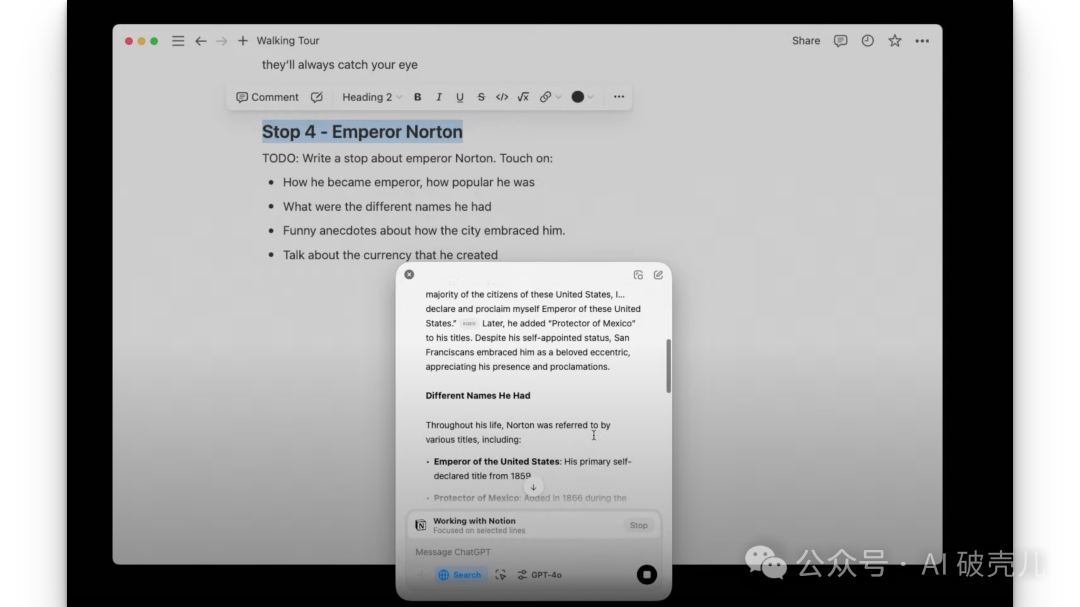Image resolution: width=1080 pixels, height=607 pixels.
Task: Click the Message ChatGPT input field
Action: point(520,552)
